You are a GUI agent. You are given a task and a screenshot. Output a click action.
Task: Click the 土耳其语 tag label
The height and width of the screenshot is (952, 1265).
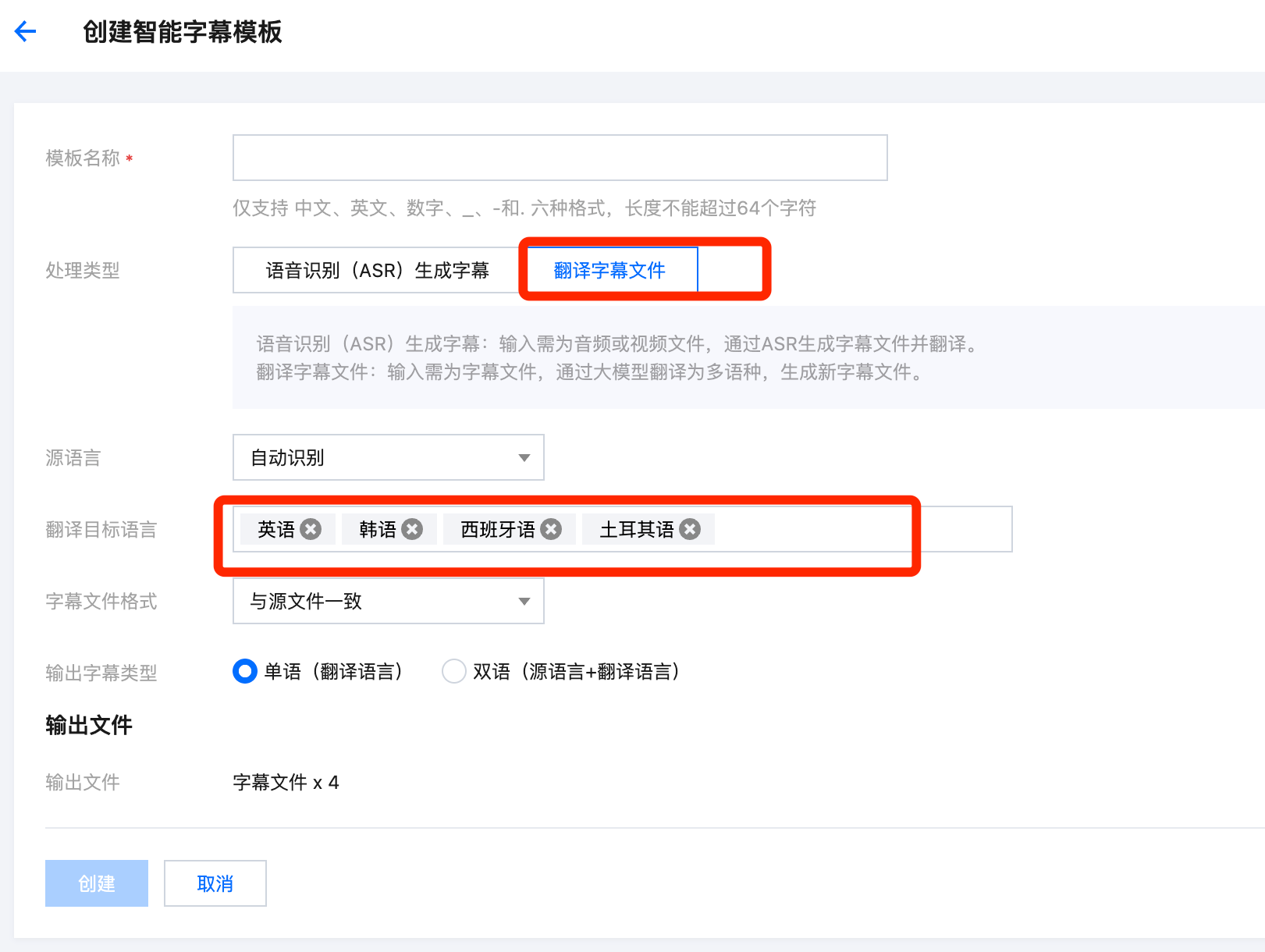point(636,530)
